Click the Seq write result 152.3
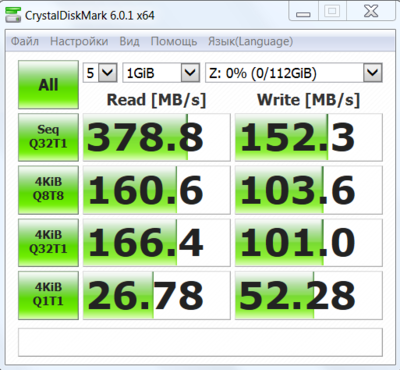Screen dimensions: 400x370 click(x=309, y=137)
